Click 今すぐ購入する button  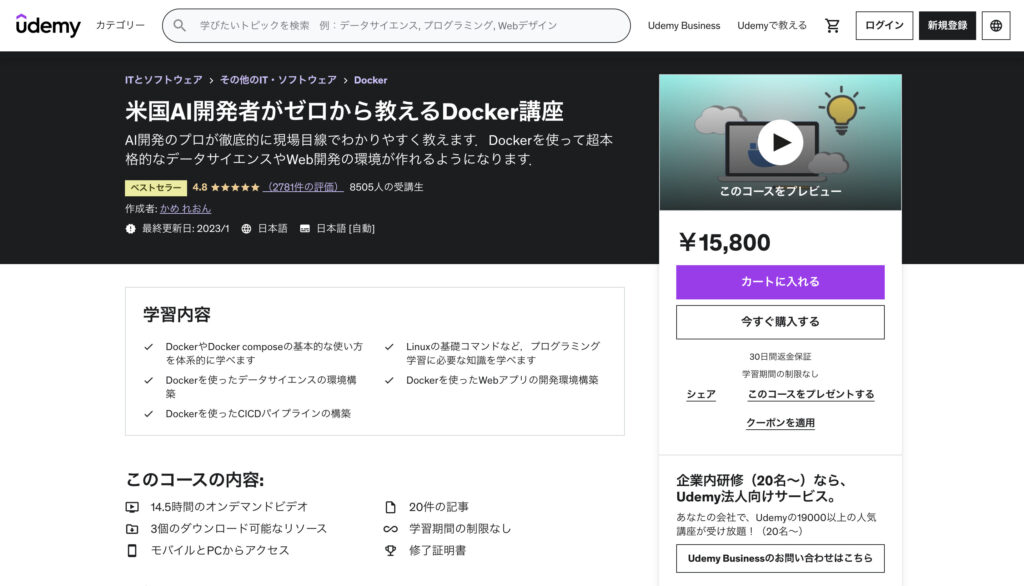(780, 321)
